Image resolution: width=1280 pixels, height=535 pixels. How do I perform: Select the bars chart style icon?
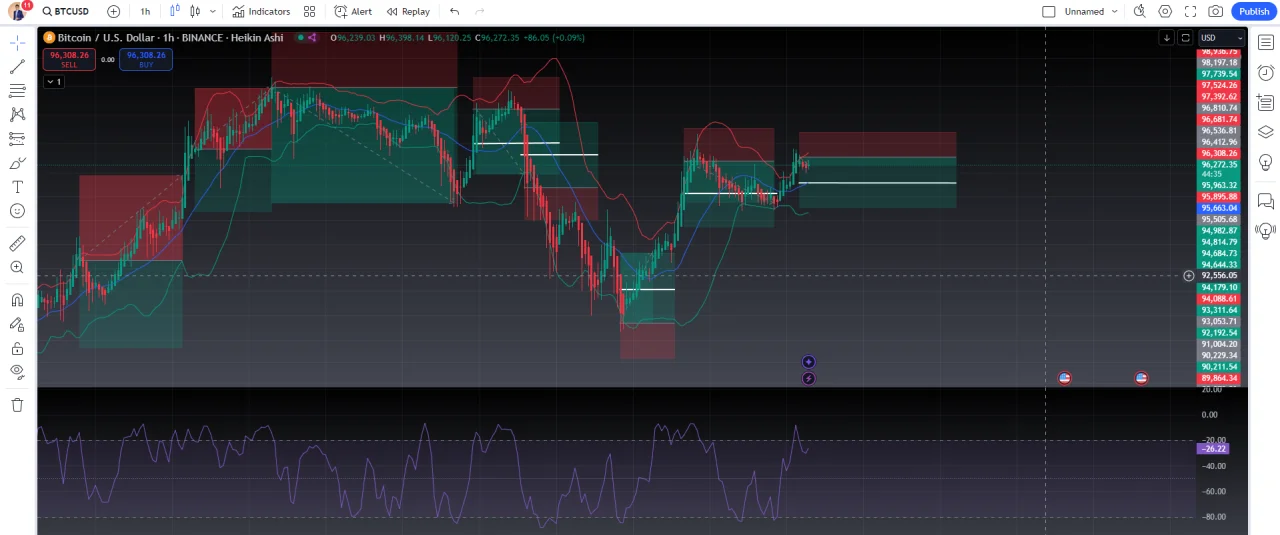(175, 12)
